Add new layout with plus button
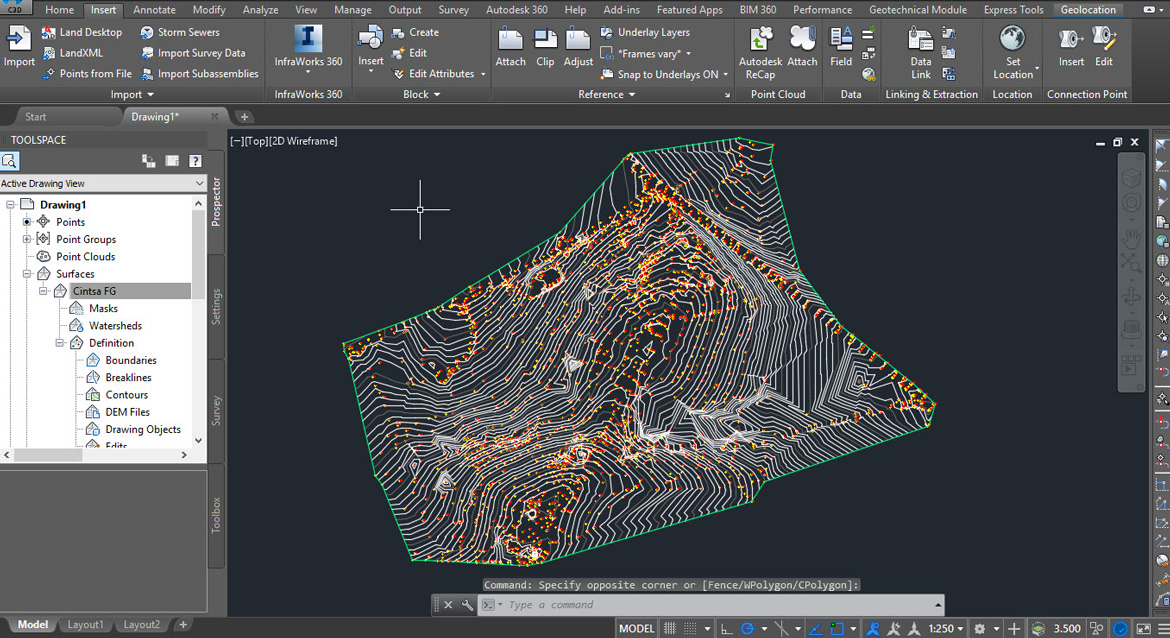 183,625
